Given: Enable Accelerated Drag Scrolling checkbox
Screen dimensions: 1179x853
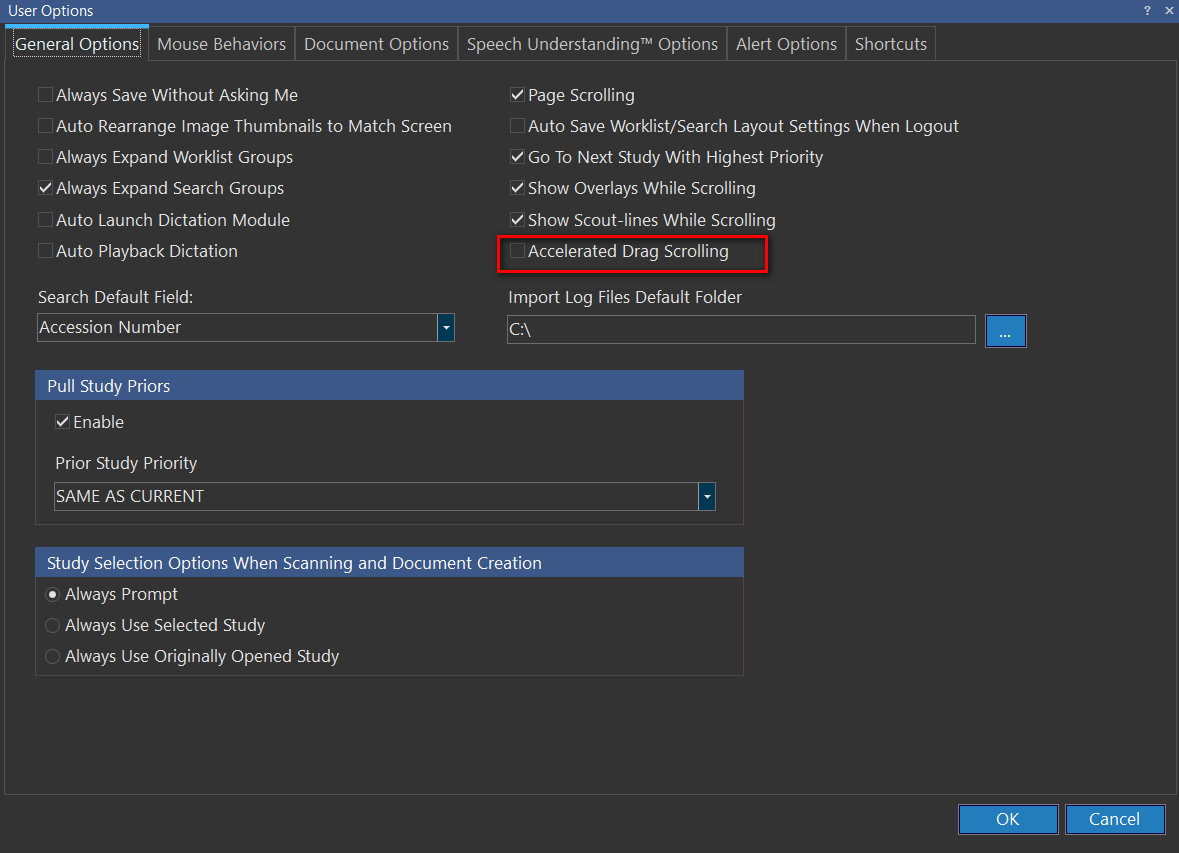Looking at the screenshot, I should coord(517,252).
